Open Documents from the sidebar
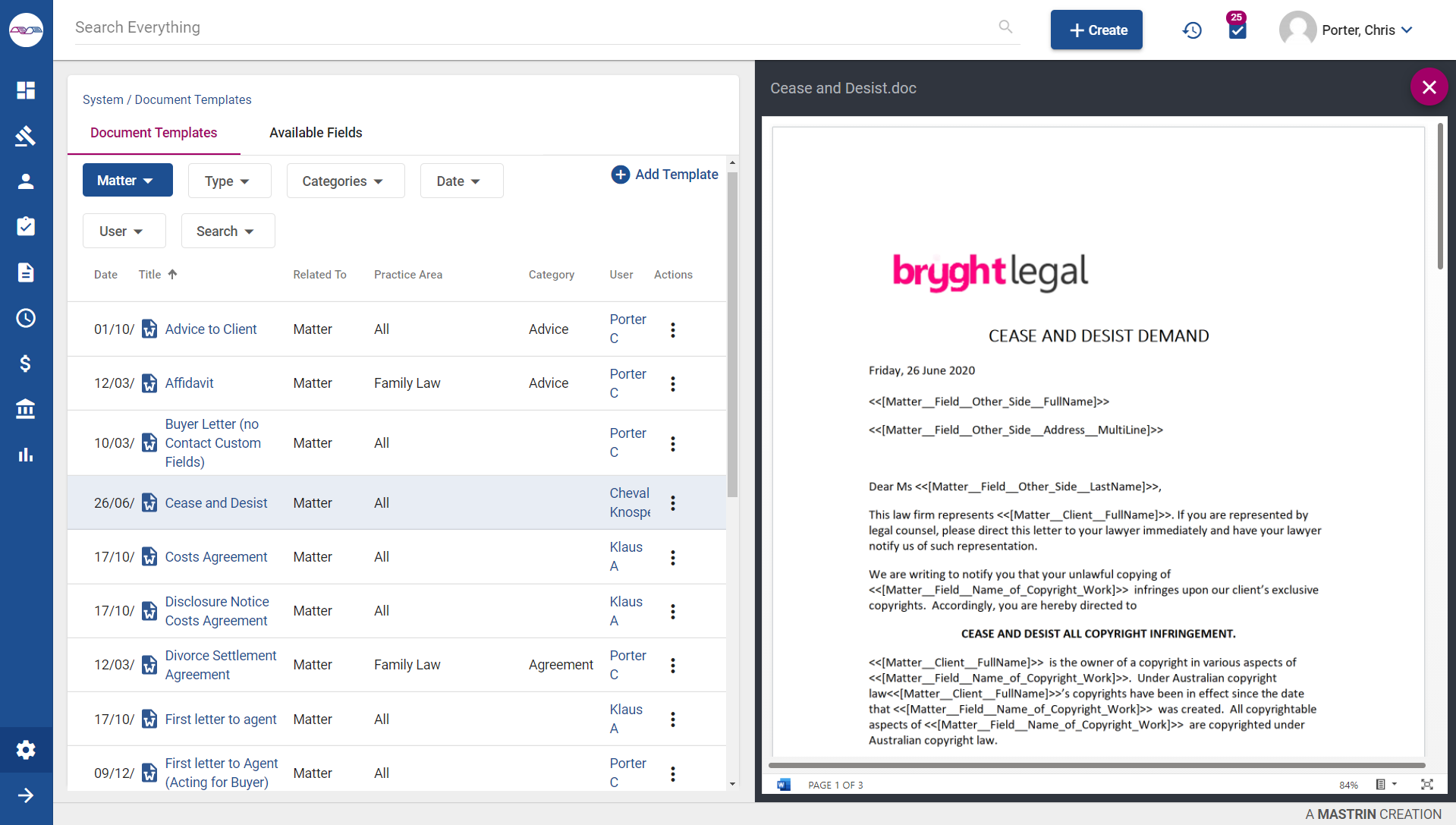 [26, 272]
